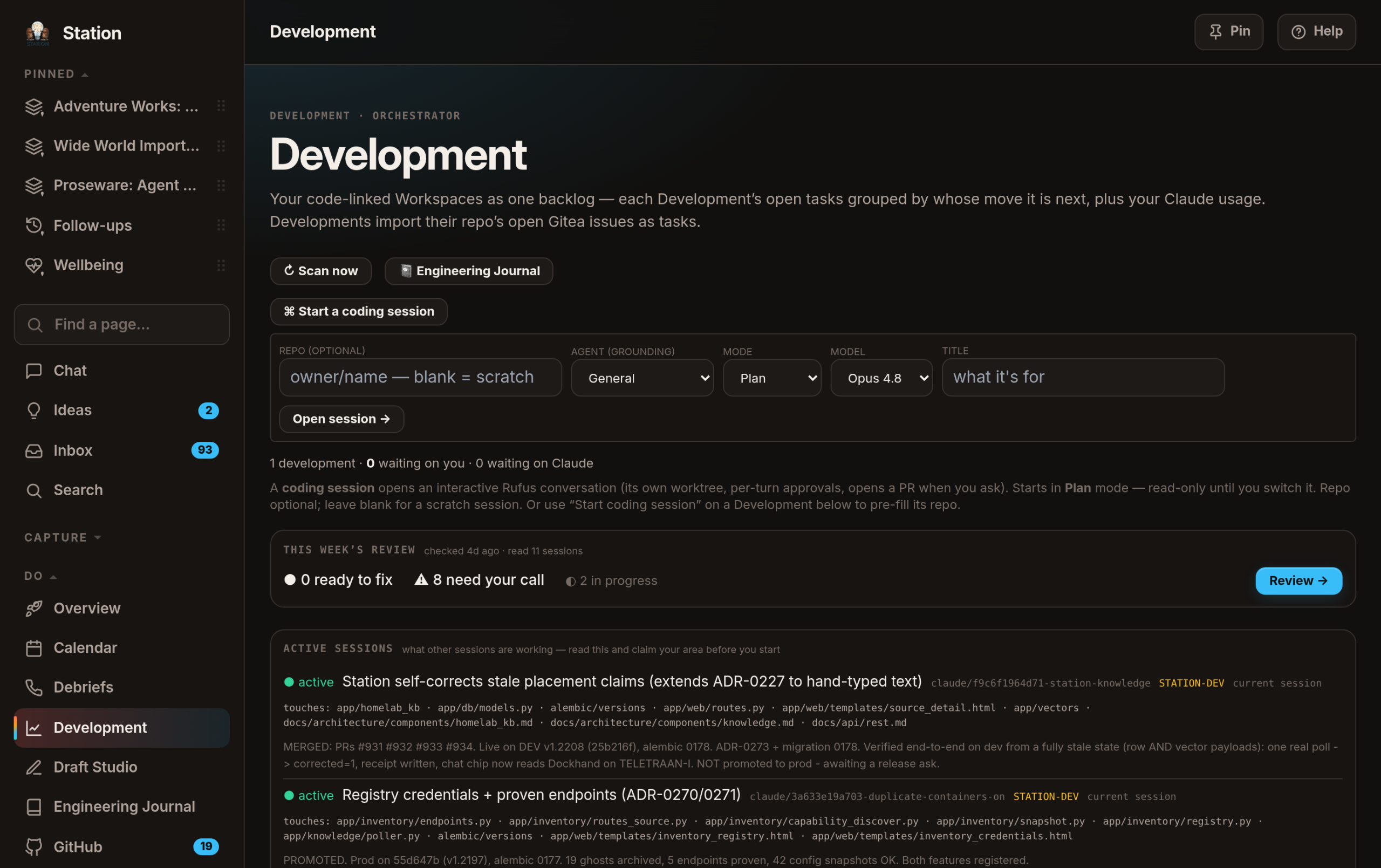Go to Ideas in the sidebar
Viewport: 1381px width, 868px height.
(x=121, y=410)
